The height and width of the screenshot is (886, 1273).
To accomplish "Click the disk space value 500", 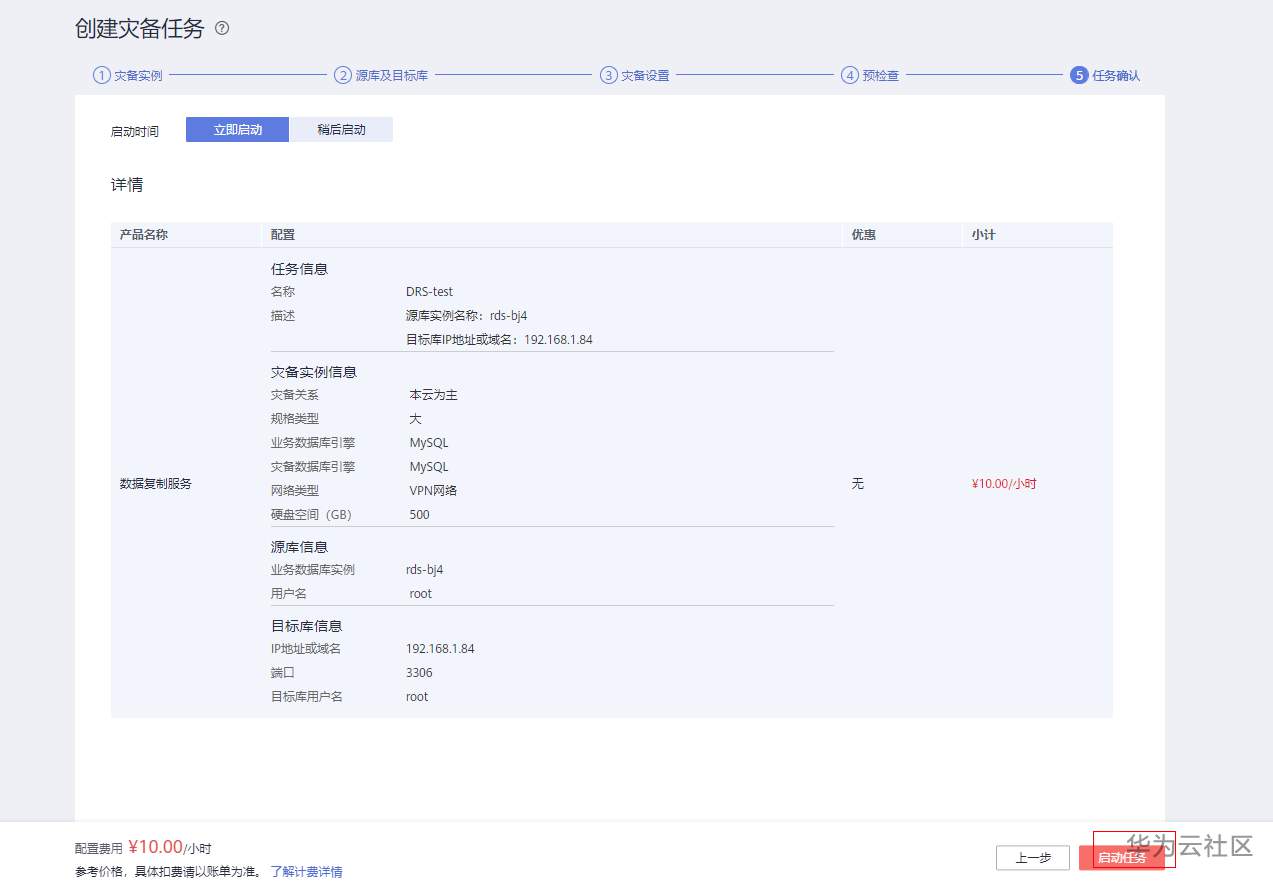I will (419, 515).
